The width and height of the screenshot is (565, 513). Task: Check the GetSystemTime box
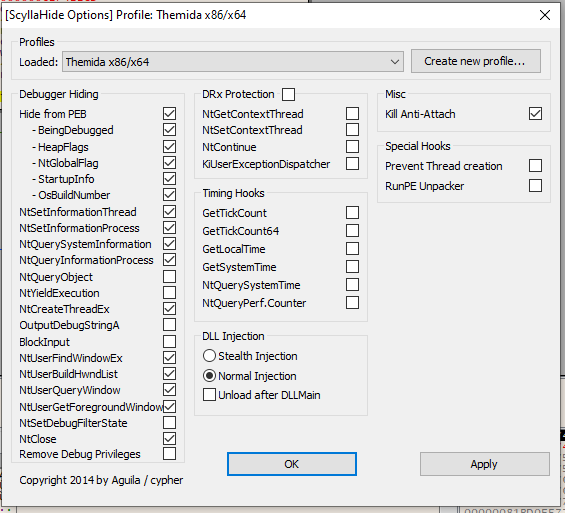click(352, 267)
